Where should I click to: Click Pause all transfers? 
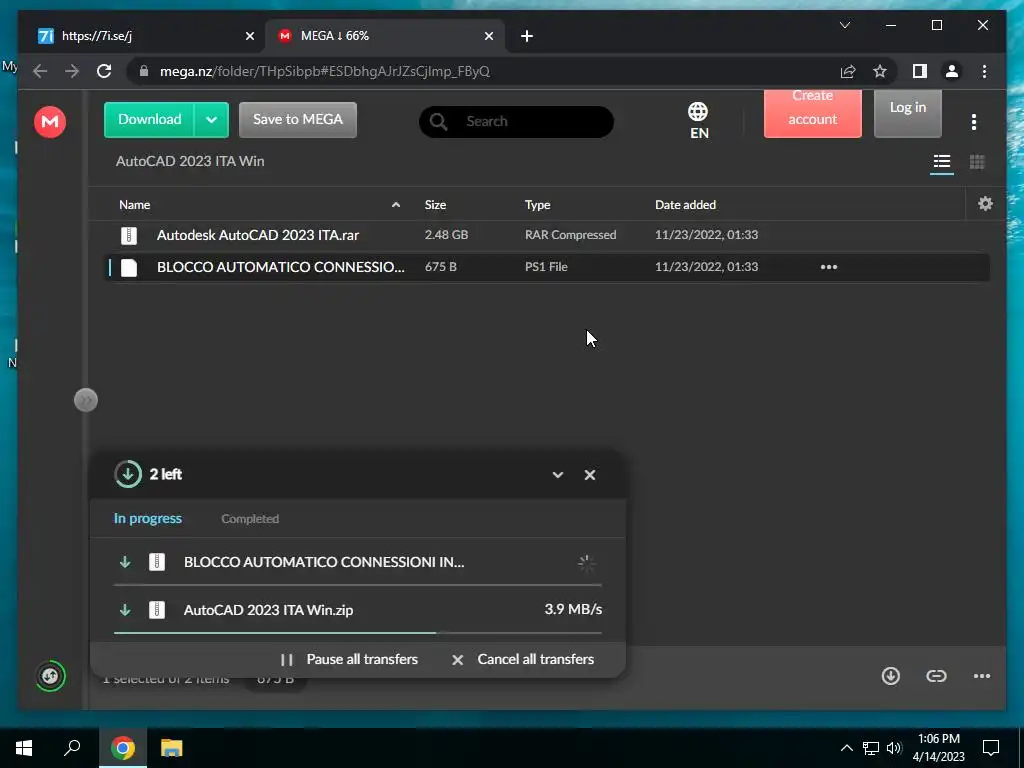click(x=349, y=660)
